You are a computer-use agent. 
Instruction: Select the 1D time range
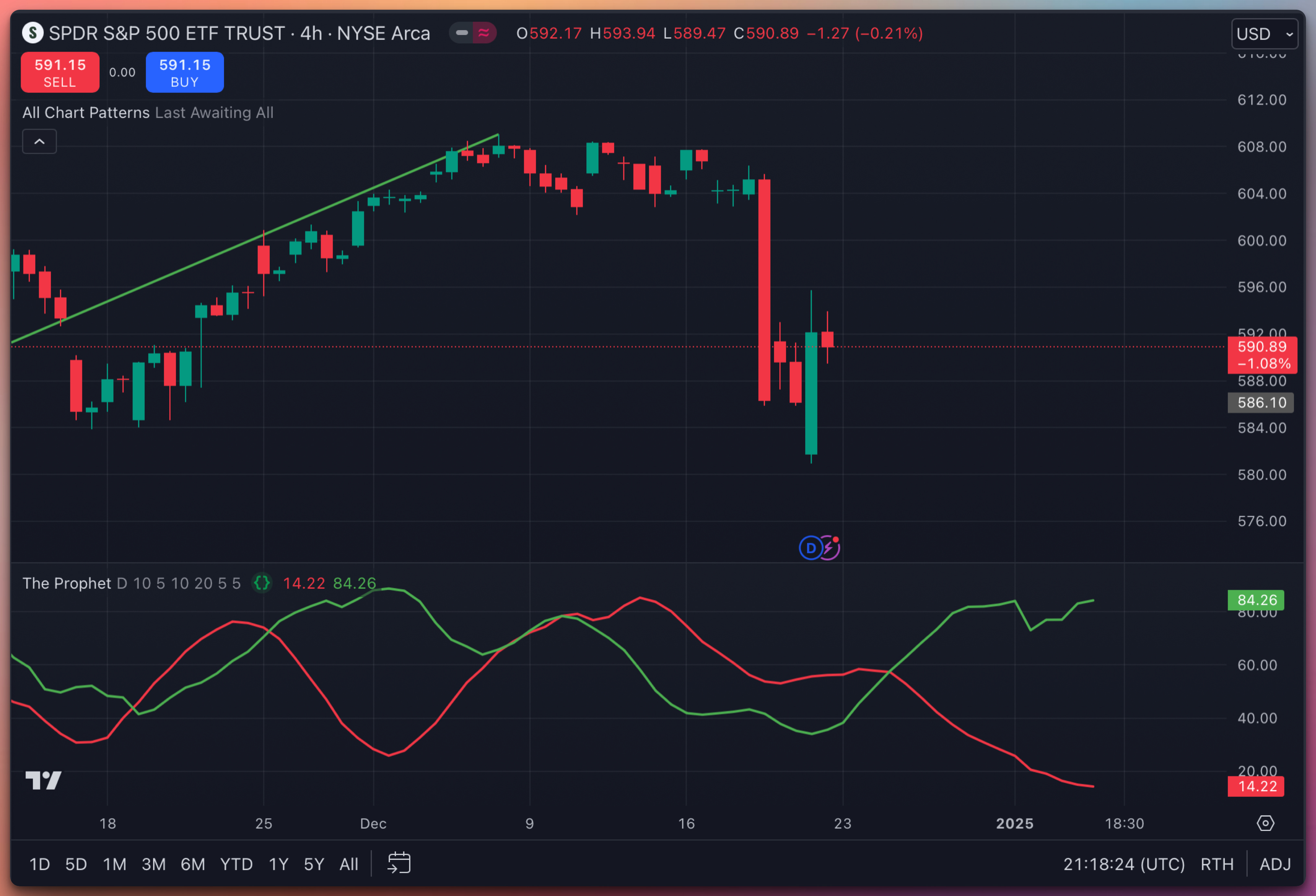[x=40, y=864]
